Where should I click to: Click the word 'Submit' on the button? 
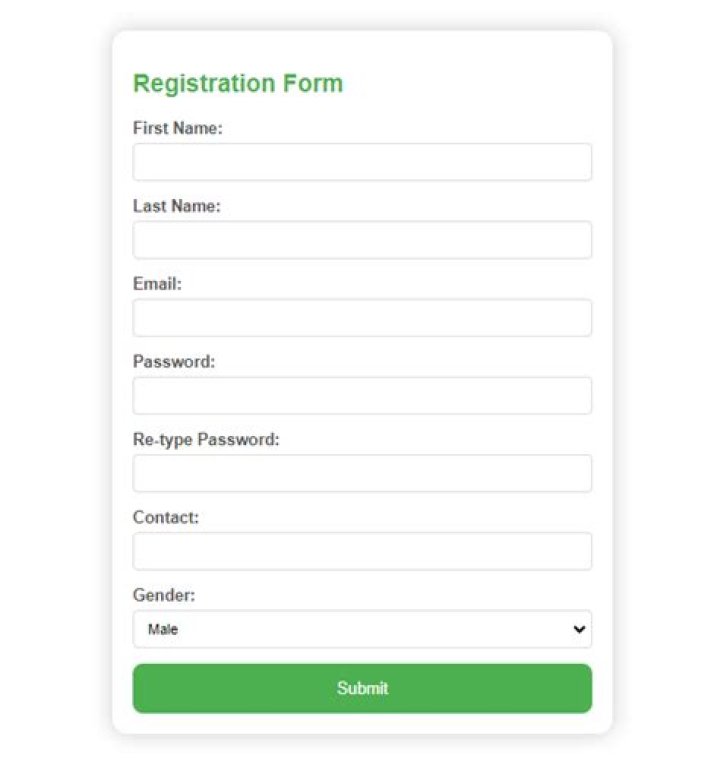point(362,688)
